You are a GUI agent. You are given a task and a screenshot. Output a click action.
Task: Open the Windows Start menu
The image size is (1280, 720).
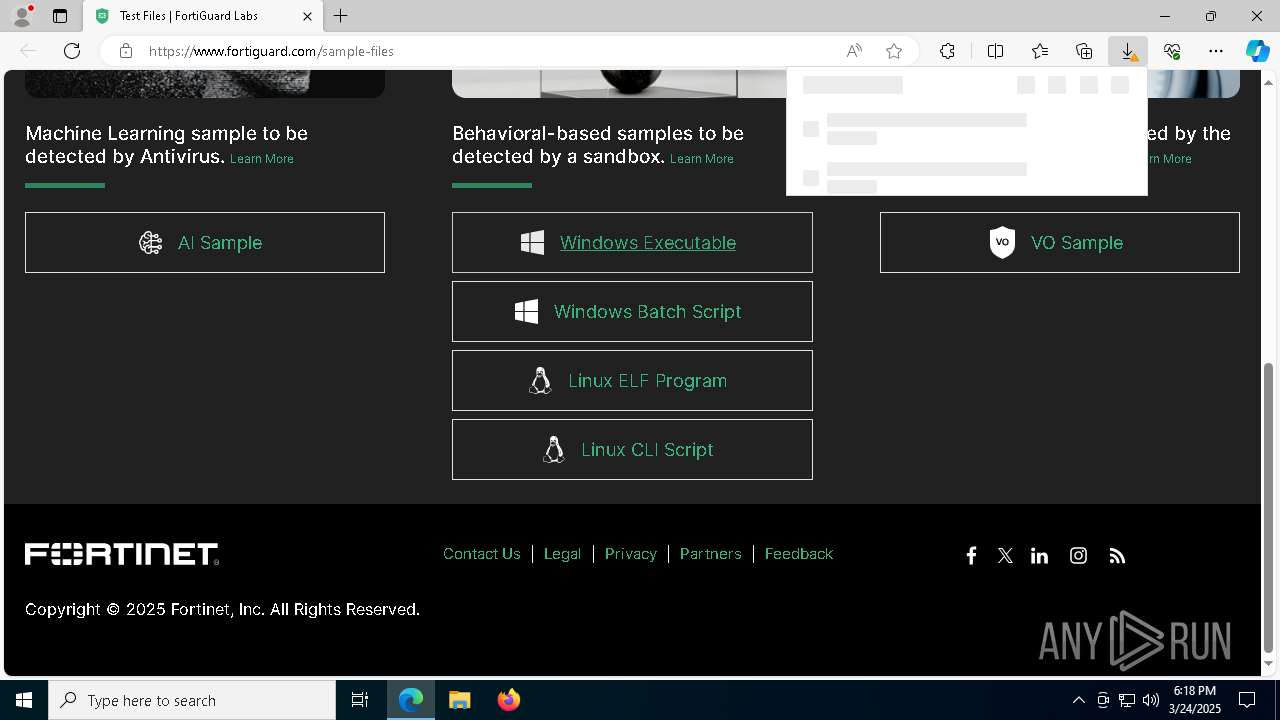pyautogui.click(x=24, y=700)
